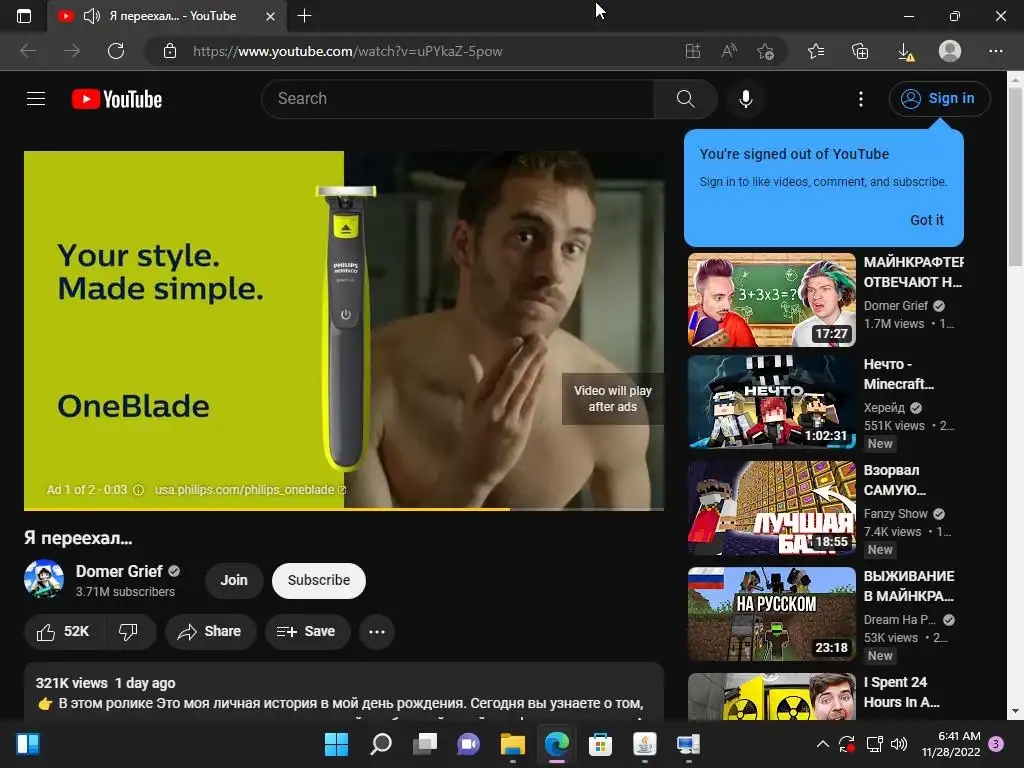Open ВЫЖИВАНИЕ В МАЙНКРА video thumbnail
The height and width of the screenshot is (768, 1024).
coord(771,614)
